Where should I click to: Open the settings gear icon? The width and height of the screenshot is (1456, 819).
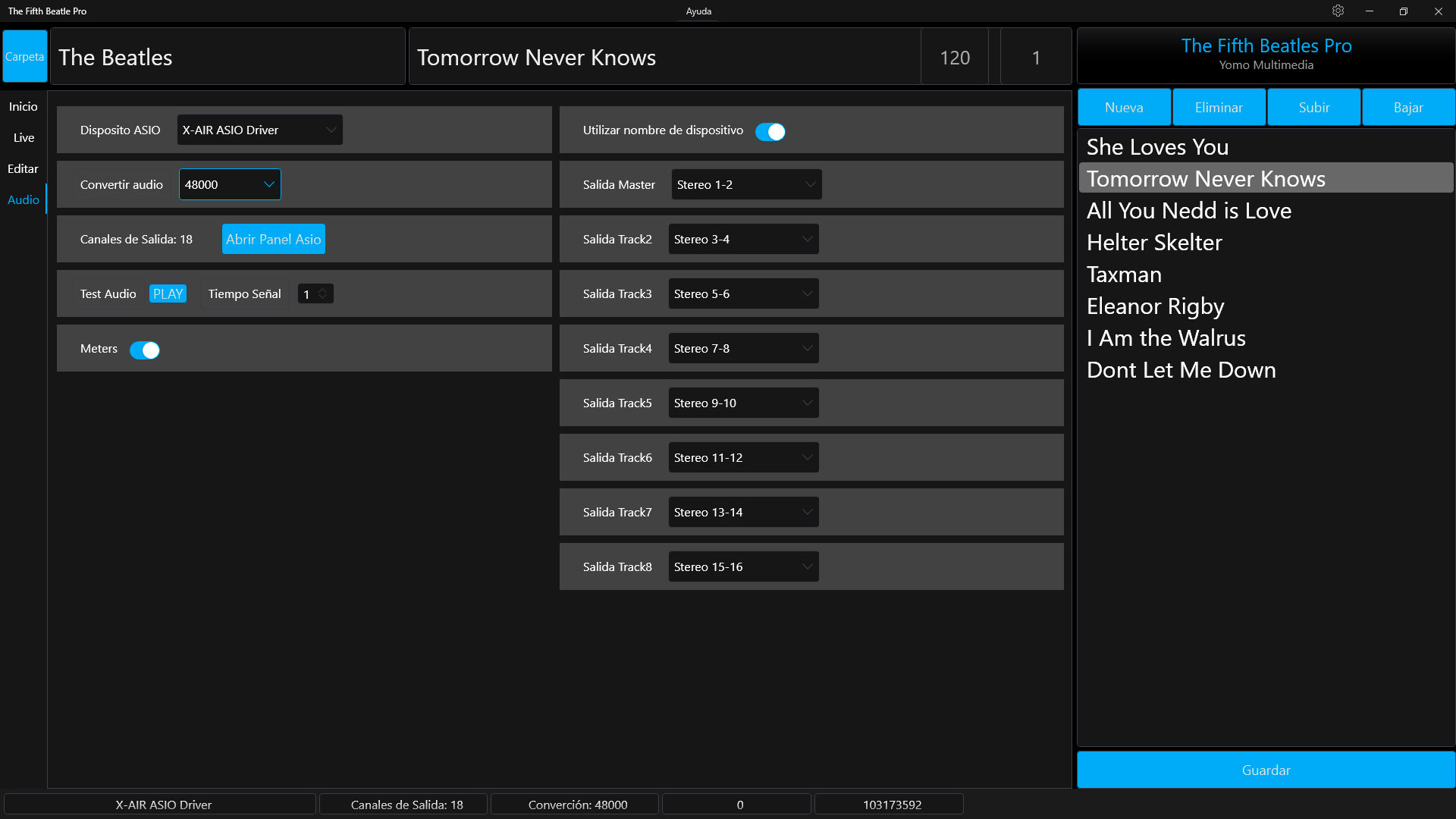coord(1338,11)
